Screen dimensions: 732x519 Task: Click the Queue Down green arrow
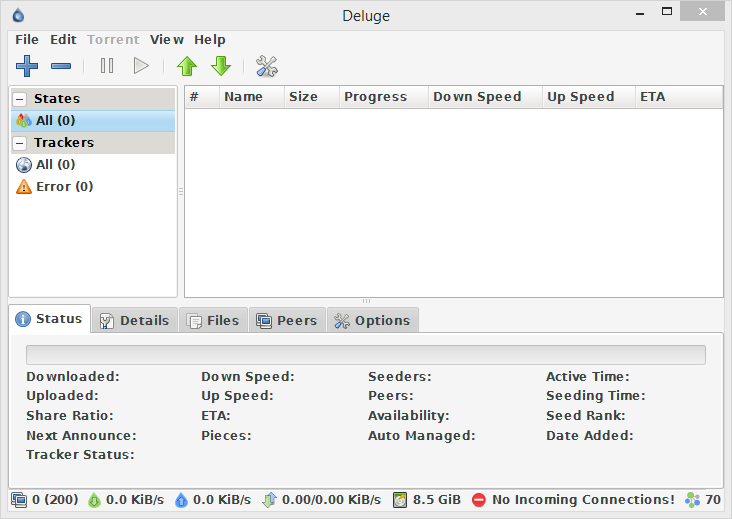(x=221, y=66)
